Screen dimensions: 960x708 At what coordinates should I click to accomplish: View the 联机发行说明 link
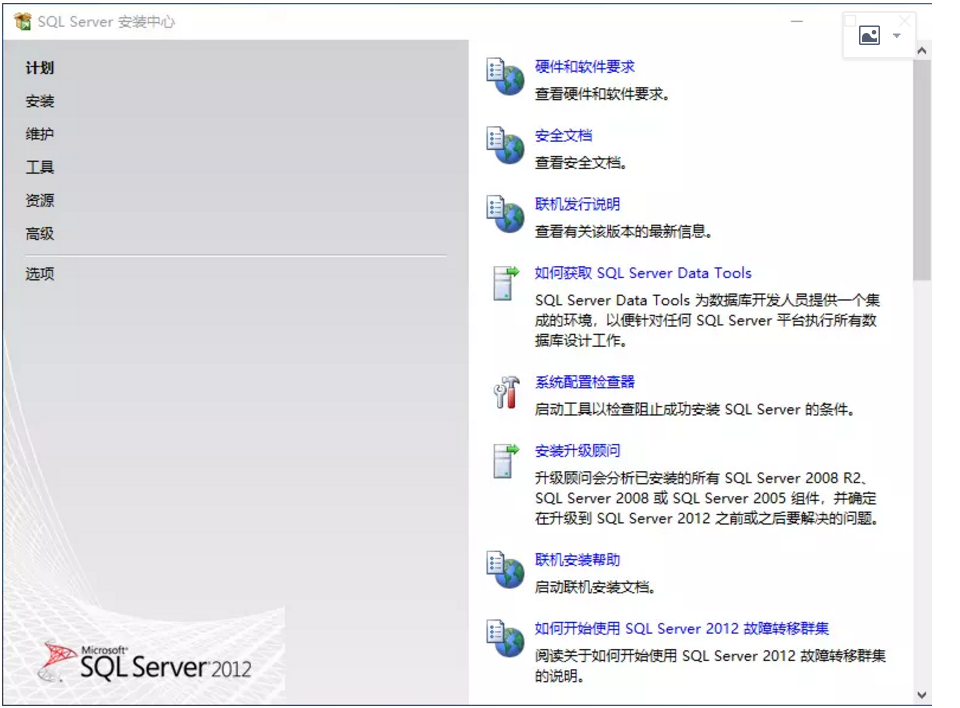577,204
